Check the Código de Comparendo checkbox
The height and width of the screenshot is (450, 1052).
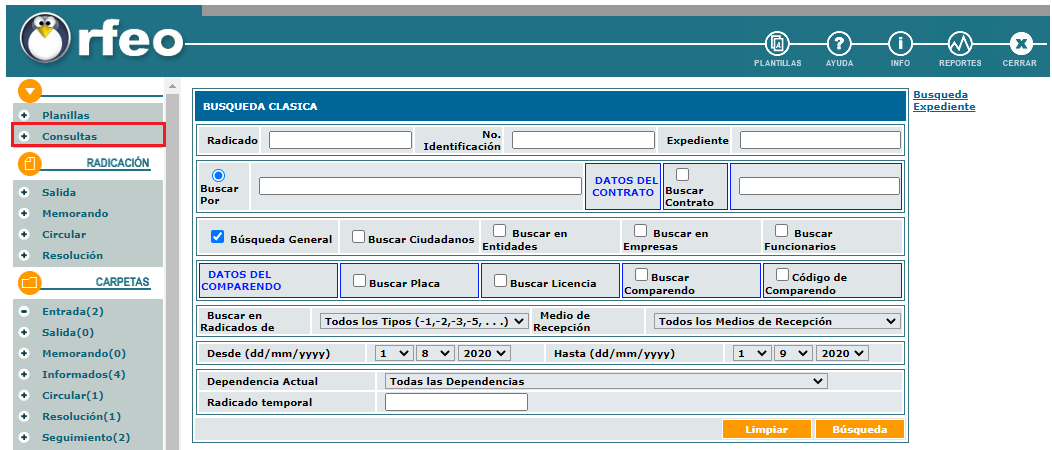[782, 274]
